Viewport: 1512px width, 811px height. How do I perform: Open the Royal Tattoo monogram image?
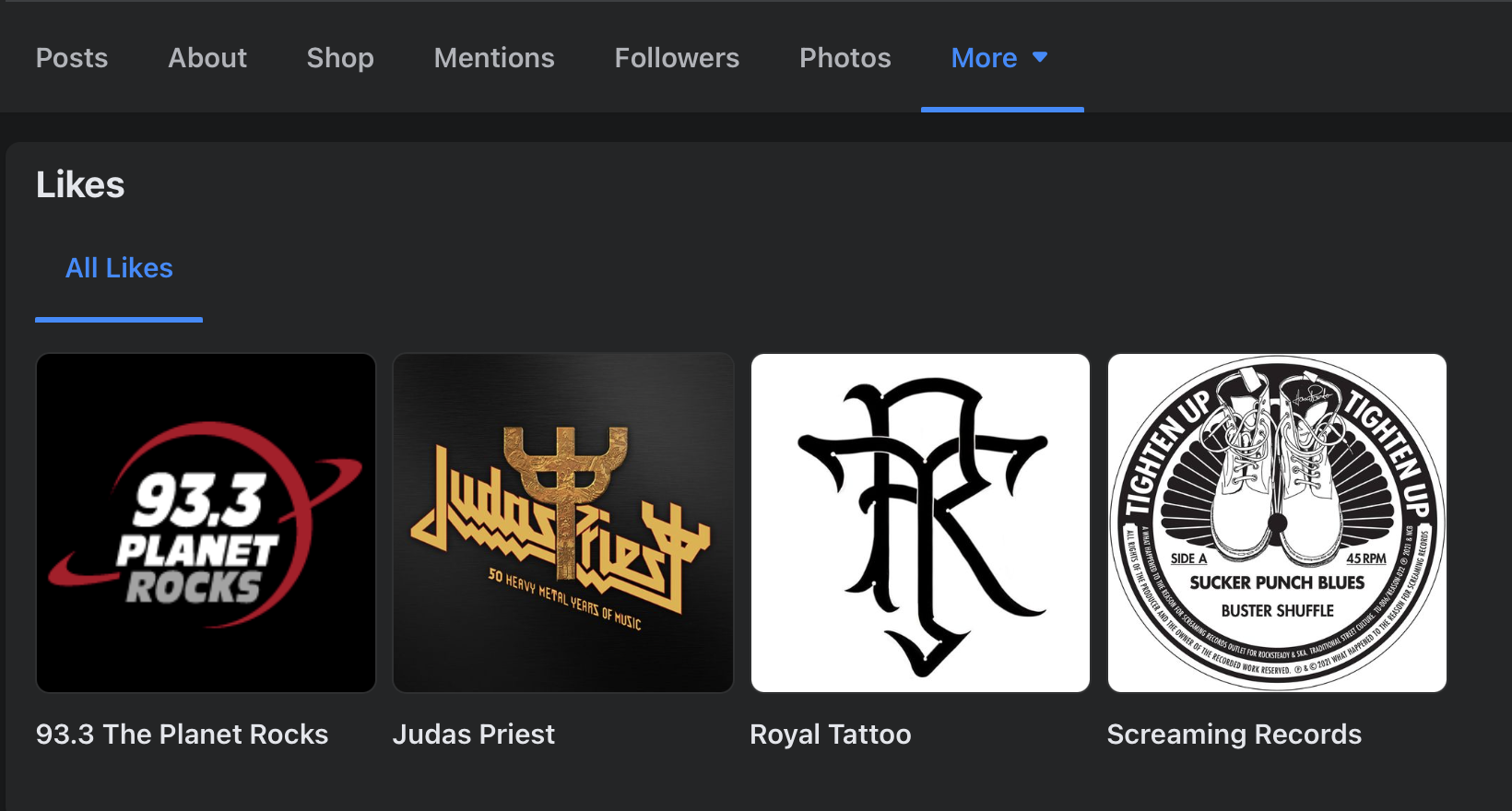(x=920, y=523)
